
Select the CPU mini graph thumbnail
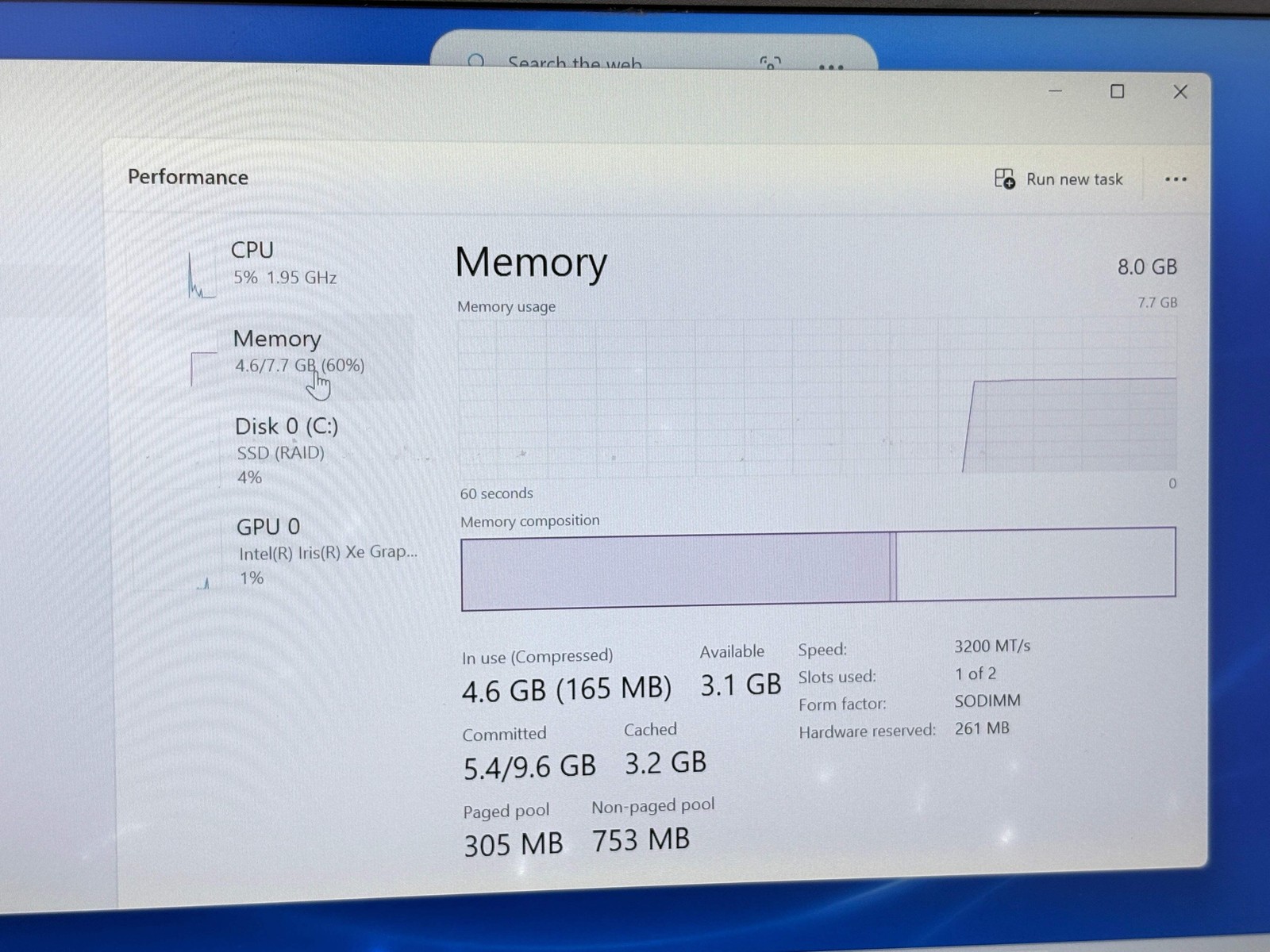coord(201,274)
